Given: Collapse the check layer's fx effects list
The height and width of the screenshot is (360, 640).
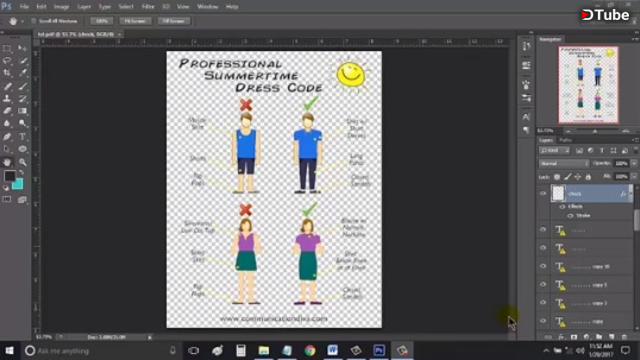Looking at the screenshot, I should pyautogui.click(x=631, y=193).
